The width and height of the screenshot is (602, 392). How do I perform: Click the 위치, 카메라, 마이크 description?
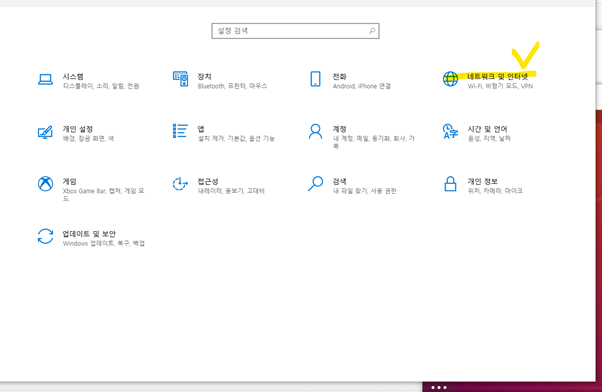click(495, 191)
